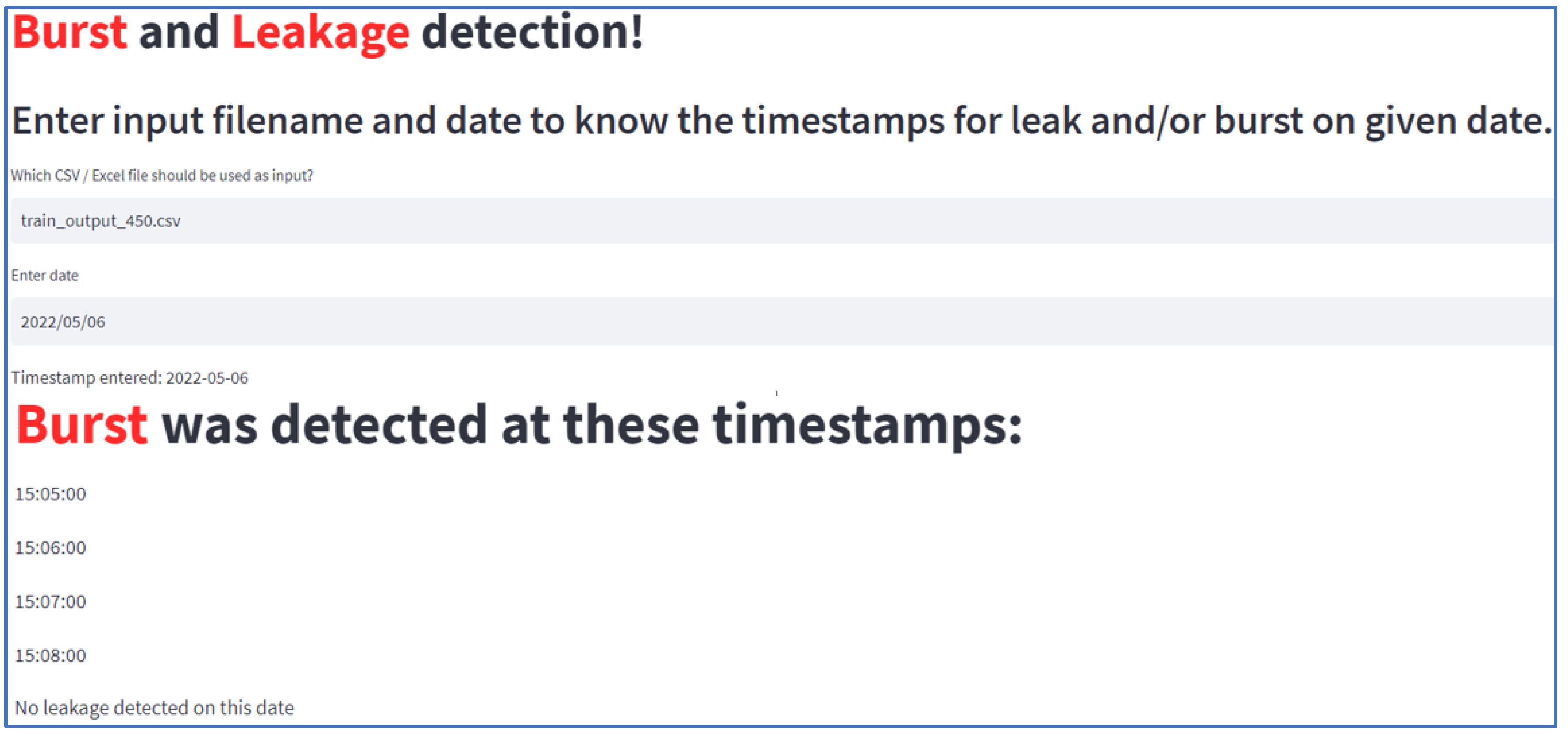Select the 15:06:00 timestamp
Screen dimensions: 1568x737
[x=51, y=548]
